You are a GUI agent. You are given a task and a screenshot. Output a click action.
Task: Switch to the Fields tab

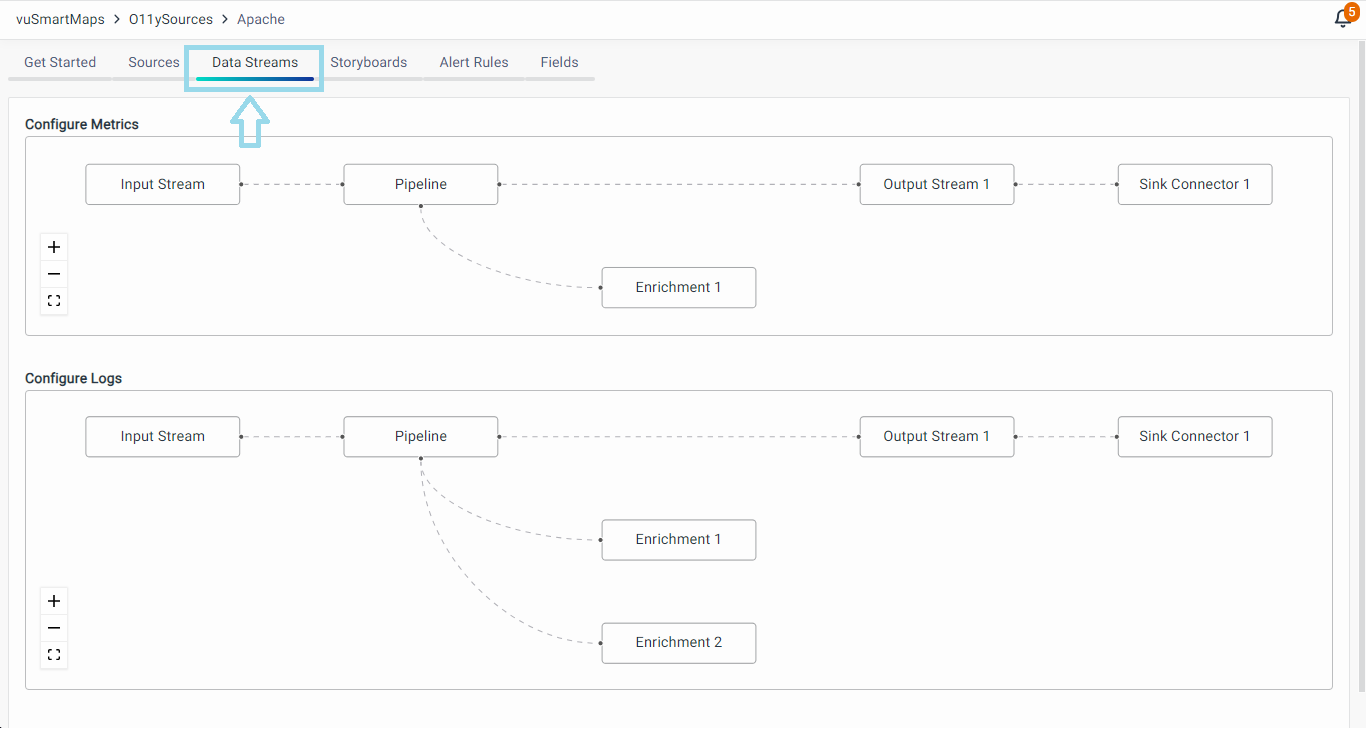tap(559, 62)
